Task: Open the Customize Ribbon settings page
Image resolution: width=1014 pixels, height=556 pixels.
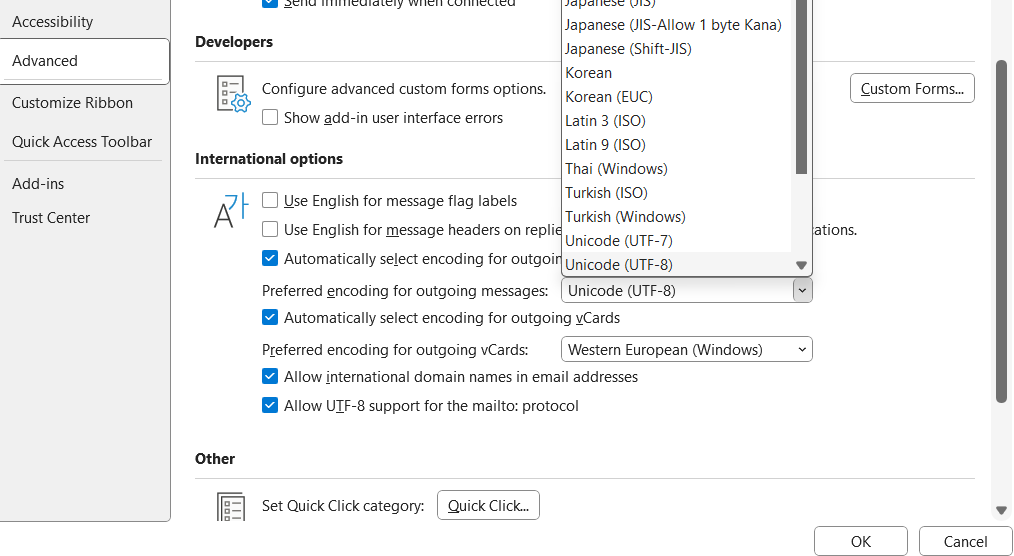Action: click(x=72, y=103)
